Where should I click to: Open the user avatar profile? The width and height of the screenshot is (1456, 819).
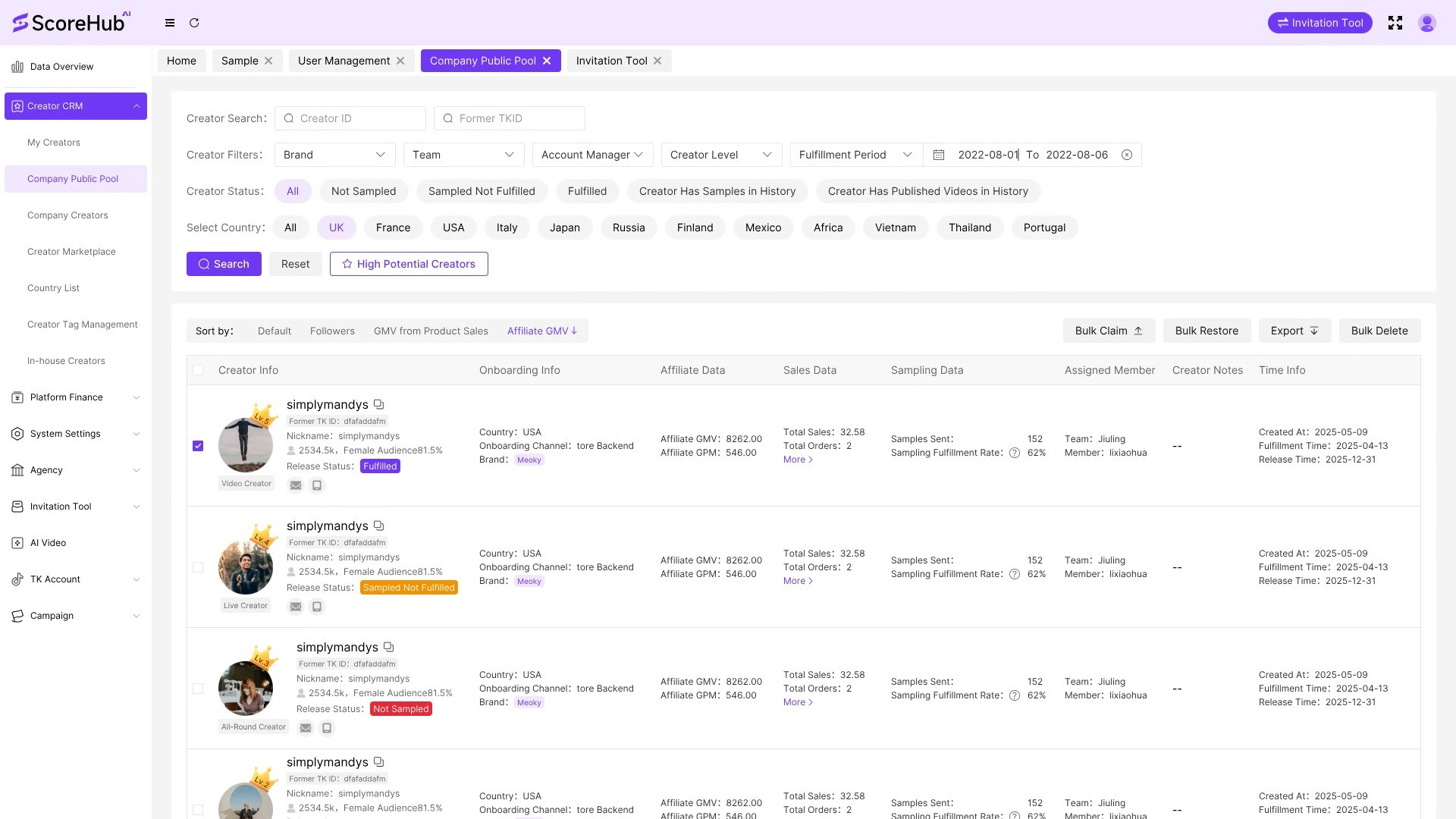(1427, 23)
